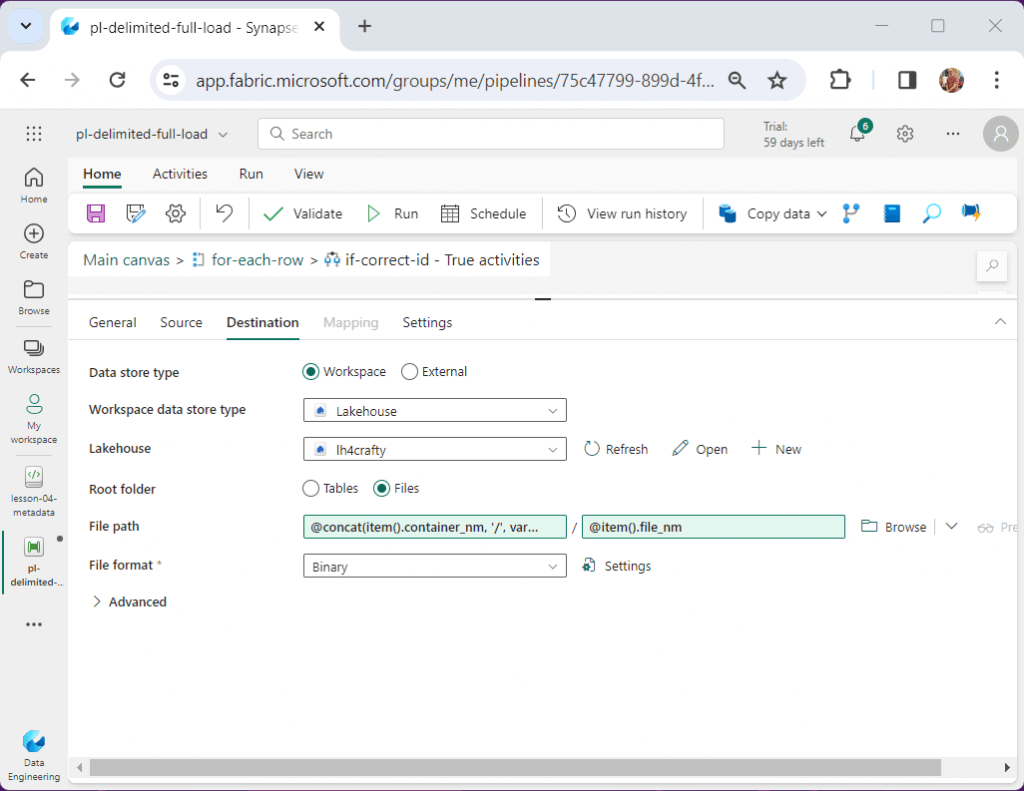The height and width of the screenshot is (791, 1024).
Task: Click Refresh next to the Lakehouse
Action: 616,449
